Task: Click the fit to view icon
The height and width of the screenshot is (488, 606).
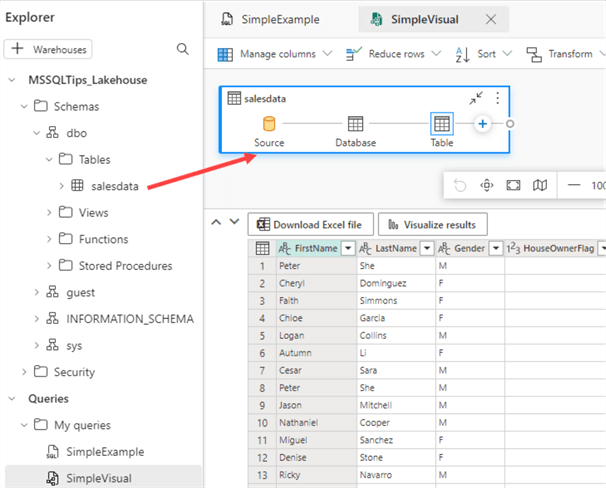Action: [513, 185]
